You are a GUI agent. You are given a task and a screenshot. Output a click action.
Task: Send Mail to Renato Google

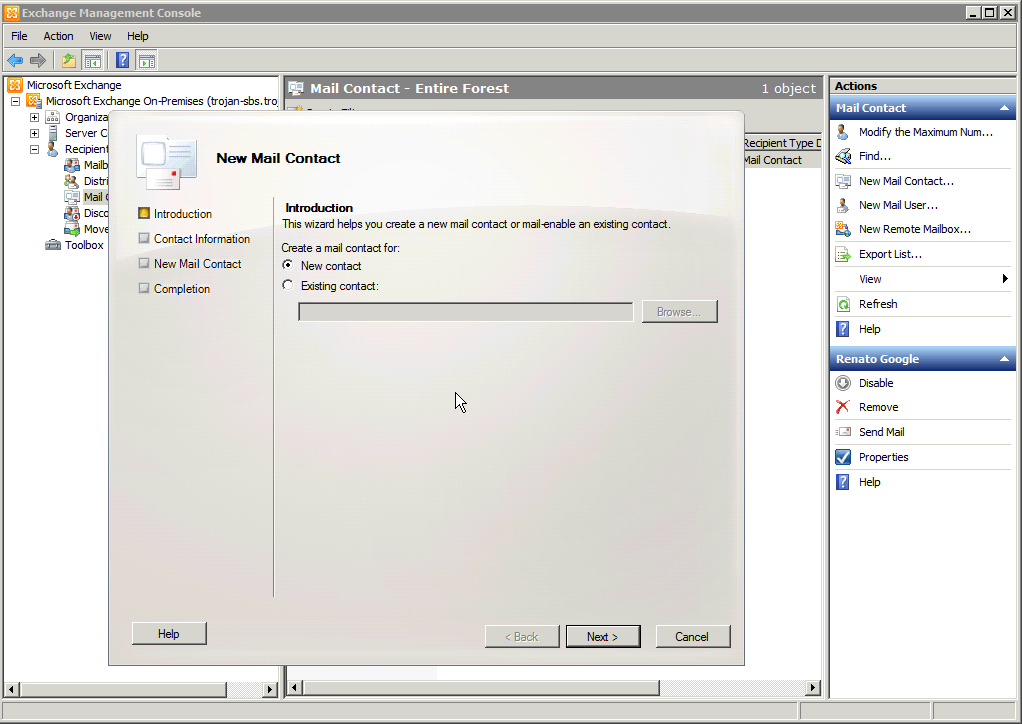(x=880, y=431)
